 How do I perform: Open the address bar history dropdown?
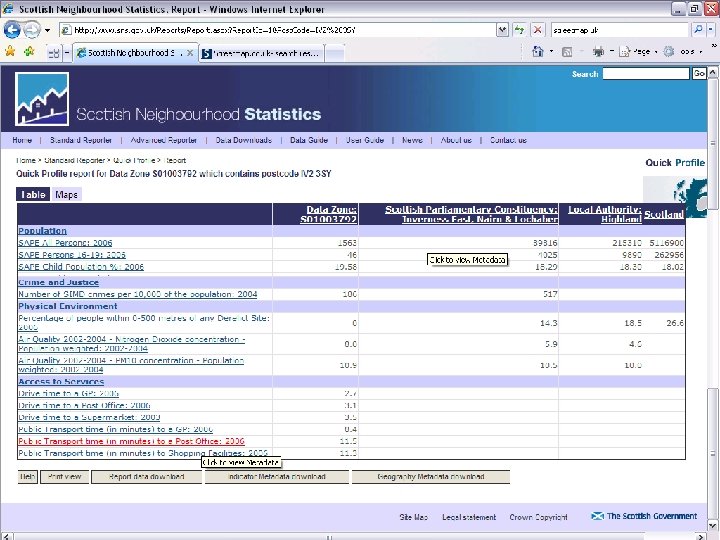[502, 30]
